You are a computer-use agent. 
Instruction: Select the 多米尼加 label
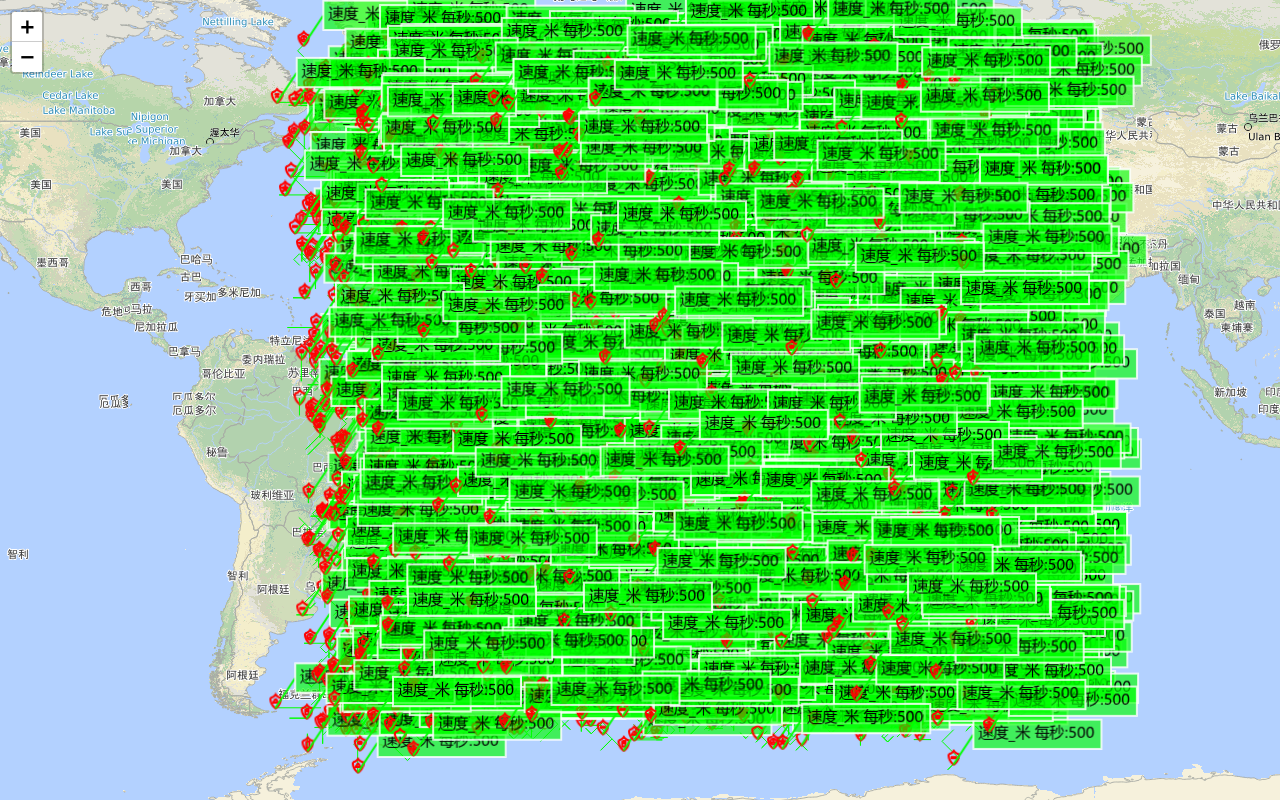(x=239, y=293)
